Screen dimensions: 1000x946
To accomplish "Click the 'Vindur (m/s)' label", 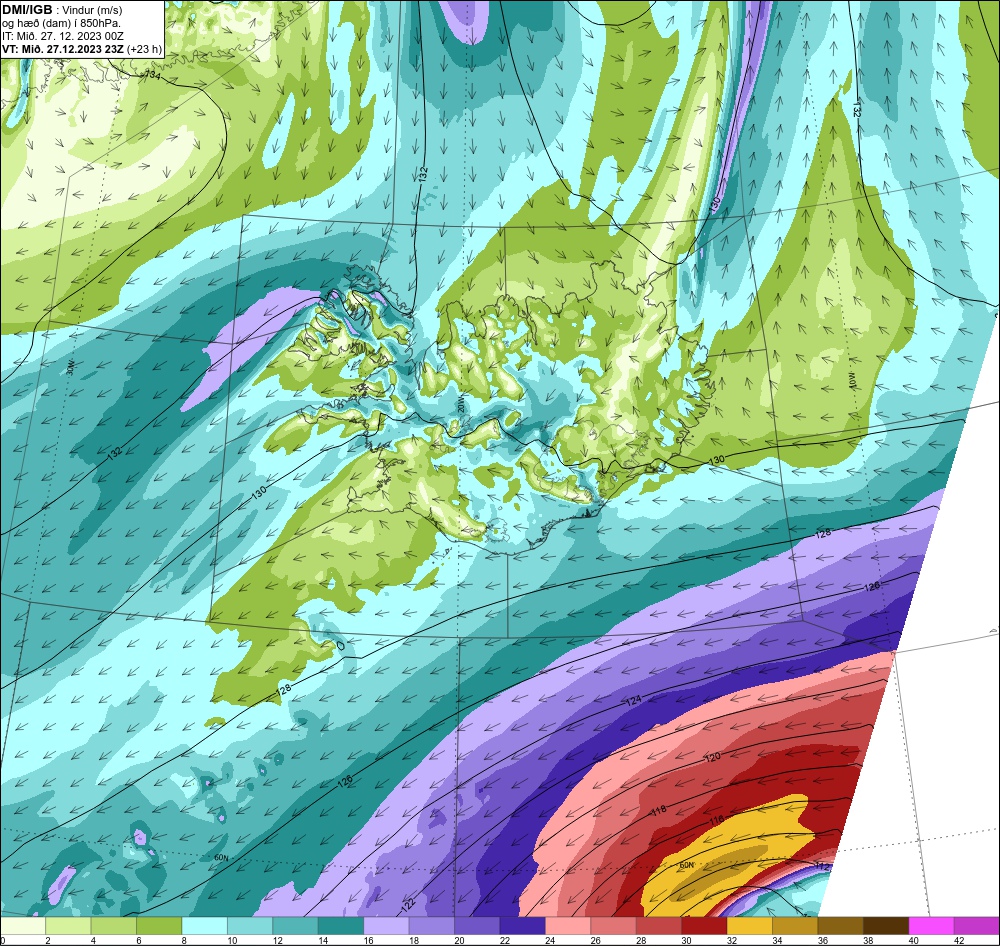I will point(93,10).
